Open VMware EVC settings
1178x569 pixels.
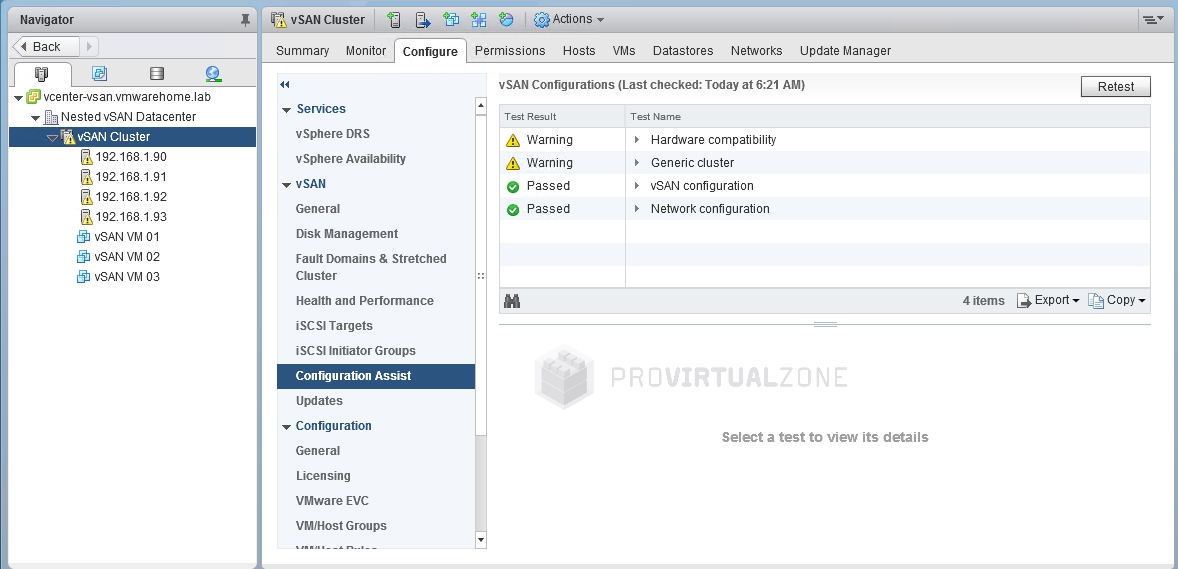coord(332,501)
